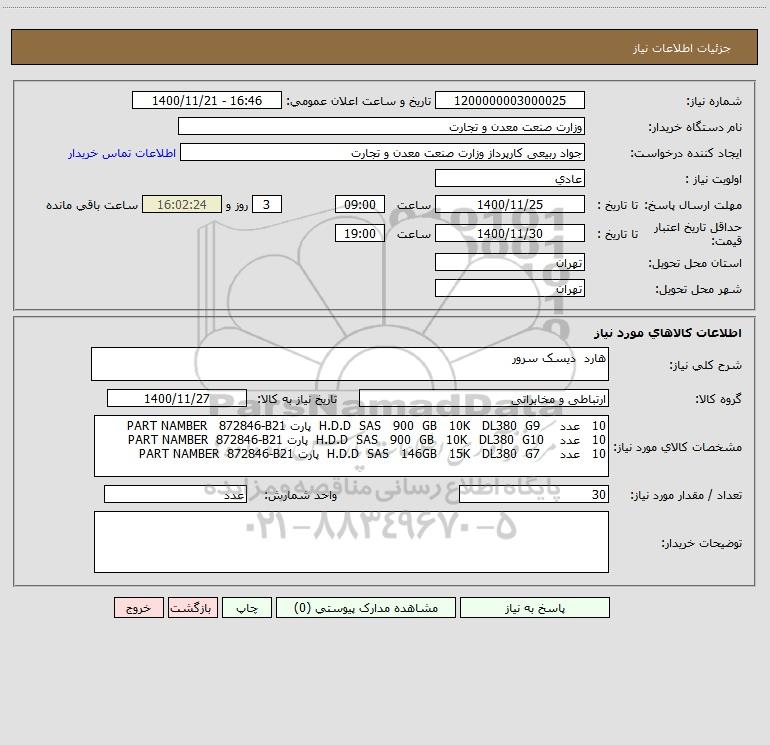Image resolution: width=770 pixels, height=745 pixels.
Task: Click the remaining days field showing 3
Action: (x=267, y=204)
